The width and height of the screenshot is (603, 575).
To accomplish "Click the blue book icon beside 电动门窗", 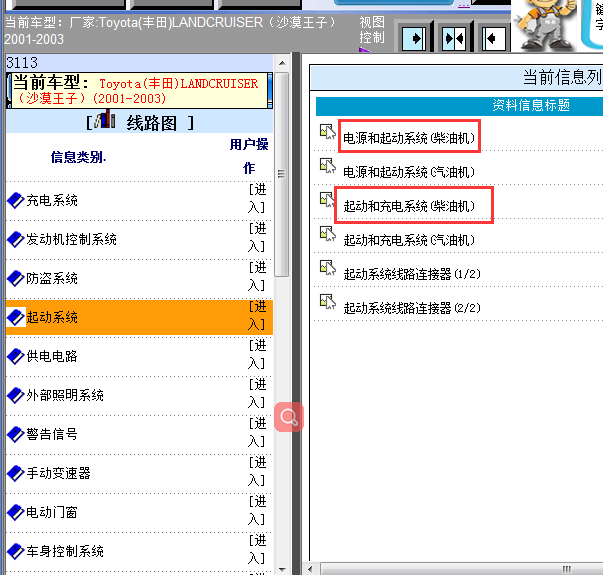I will [x=16, y=512].
